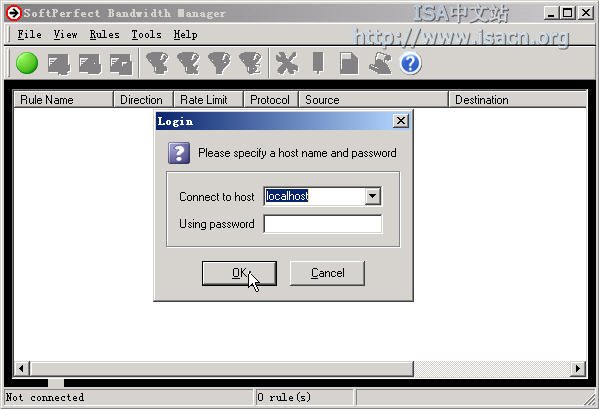The width and height of the screenshot is (599, 409).
Task: Click Cancel in the Login dialog
Action: (x=327, y=273)
